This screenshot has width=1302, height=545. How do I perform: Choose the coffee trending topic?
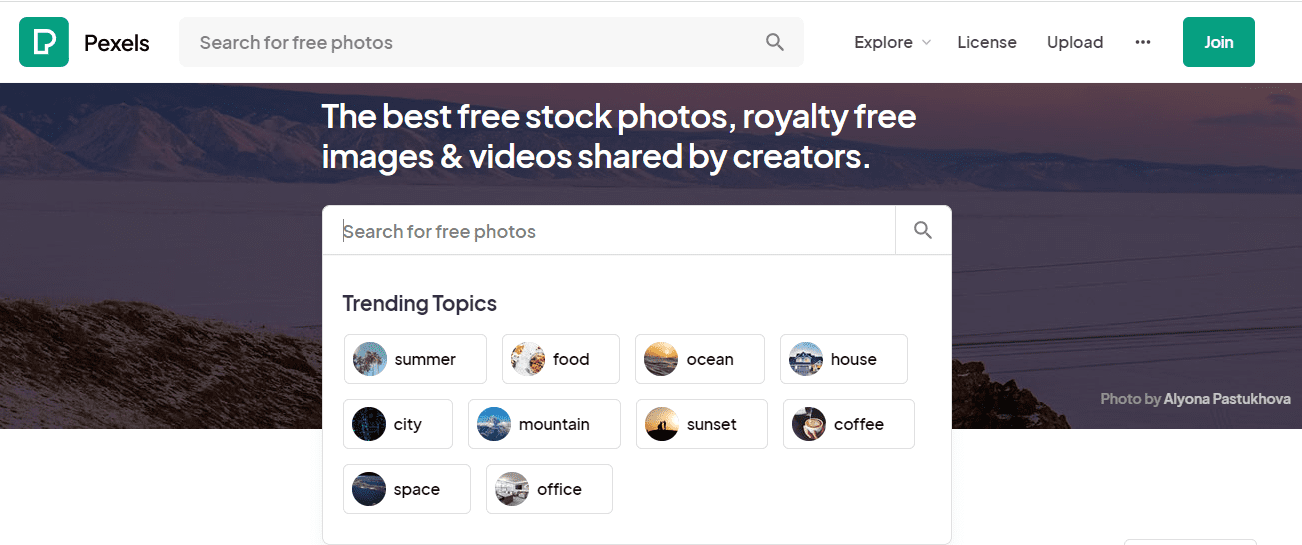[849, 424]
